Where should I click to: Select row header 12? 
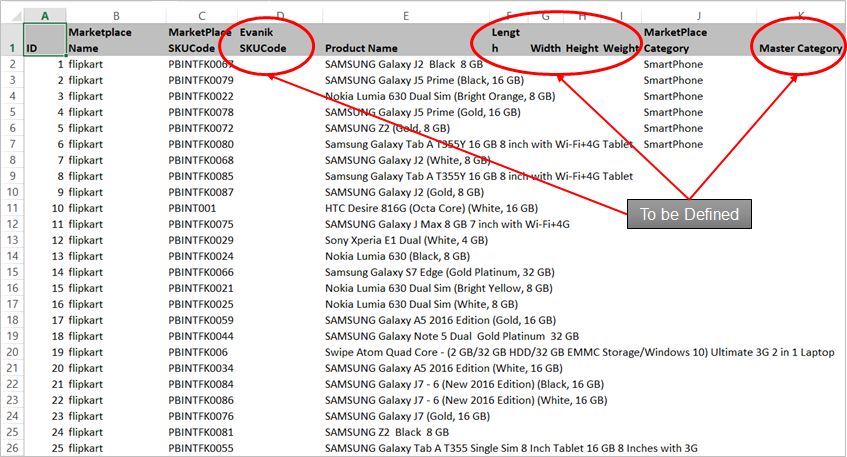pyautogui.click(x=12, y=224)
